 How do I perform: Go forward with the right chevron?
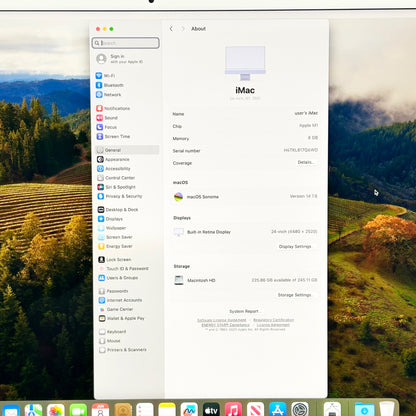click(x=183, y=29)
